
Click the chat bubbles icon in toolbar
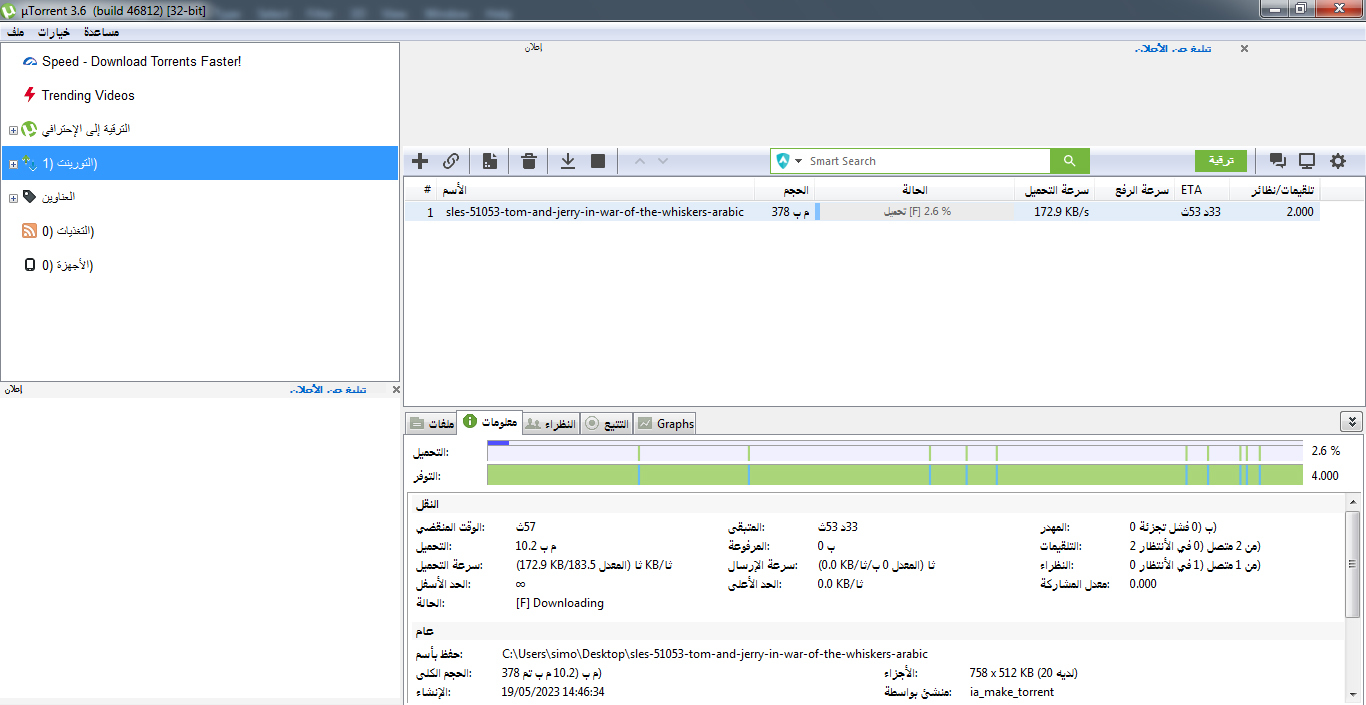coord(1277,161)
